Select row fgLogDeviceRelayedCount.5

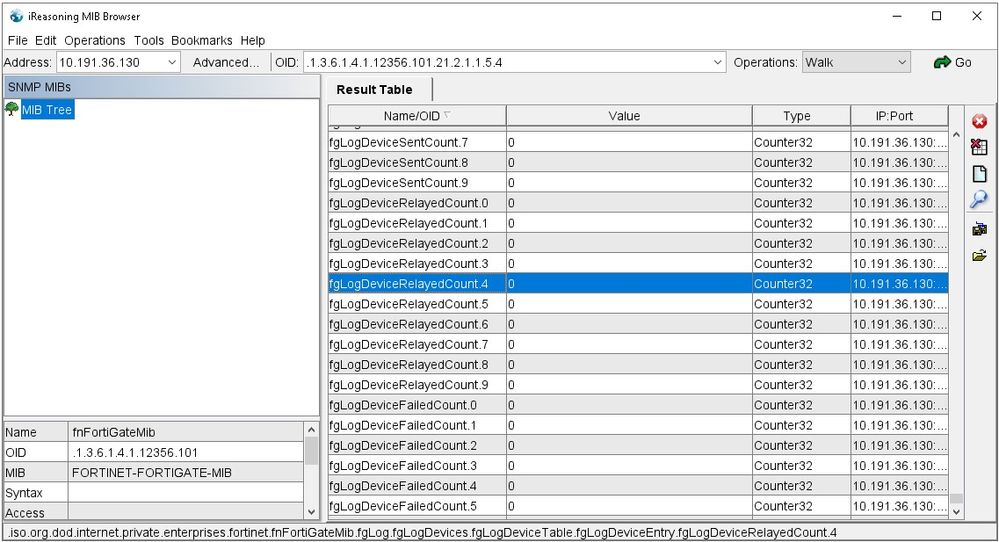(x=638, y=304)
